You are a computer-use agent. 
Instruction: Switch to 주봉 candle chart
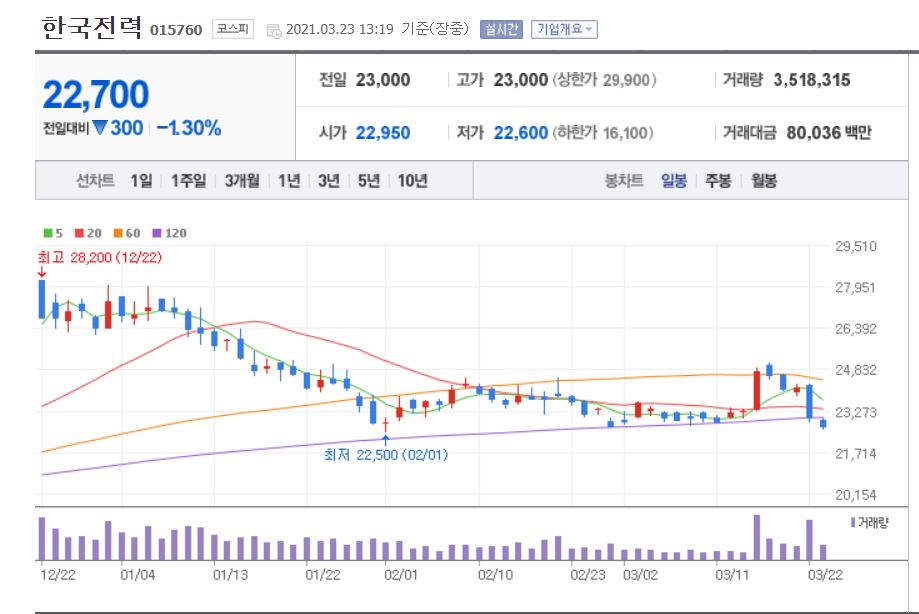pos(719,180)
